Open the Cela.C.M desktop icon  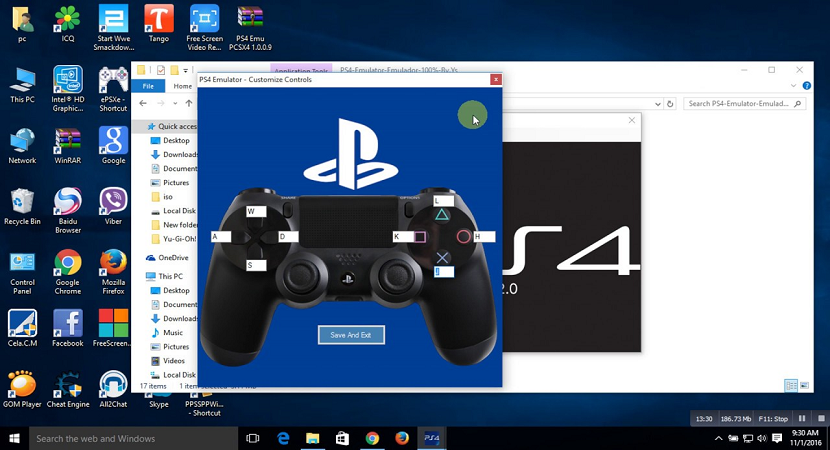22,328
